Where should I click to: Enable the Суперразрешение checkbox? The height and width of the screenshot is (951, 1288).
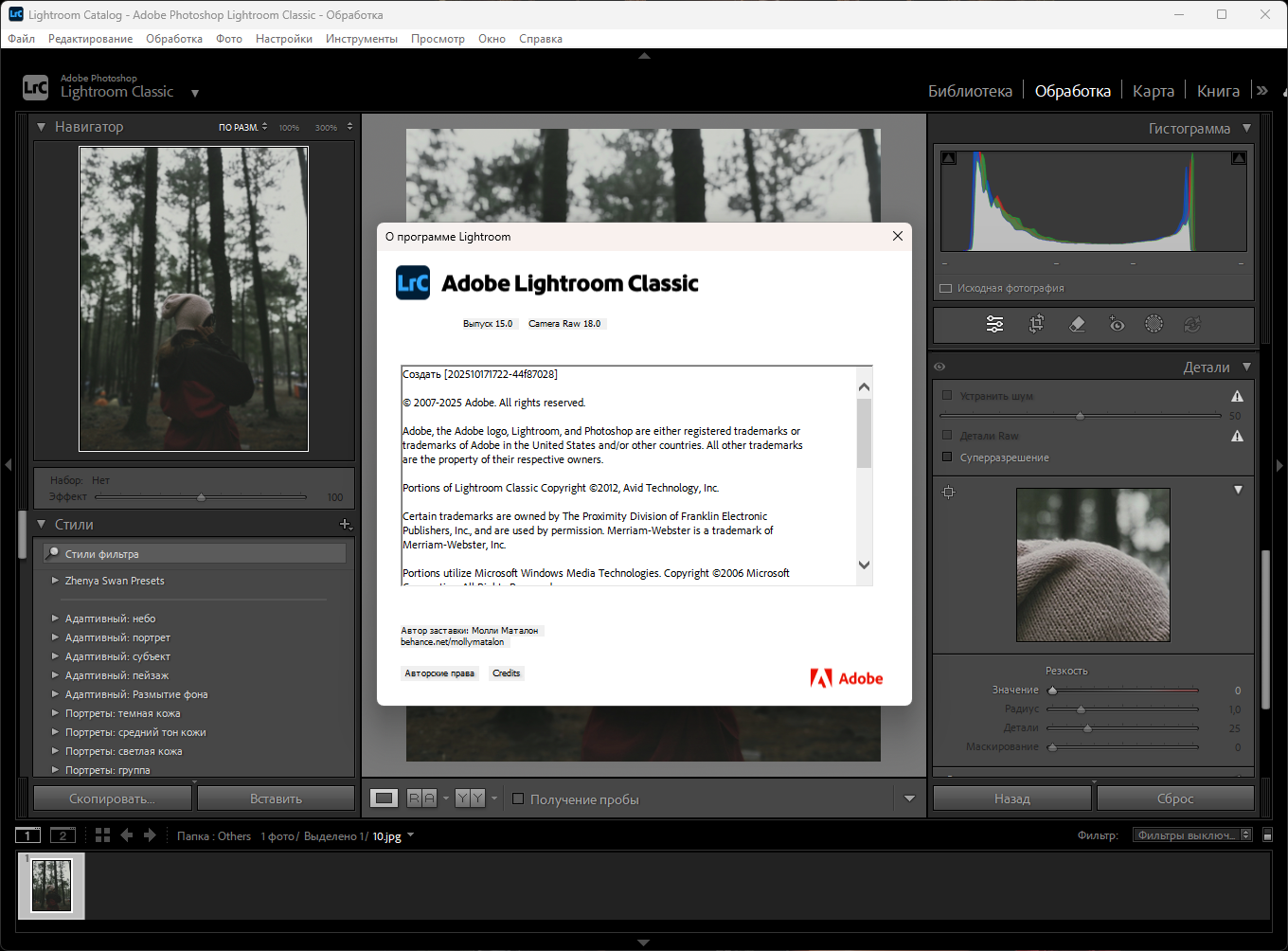946,457
